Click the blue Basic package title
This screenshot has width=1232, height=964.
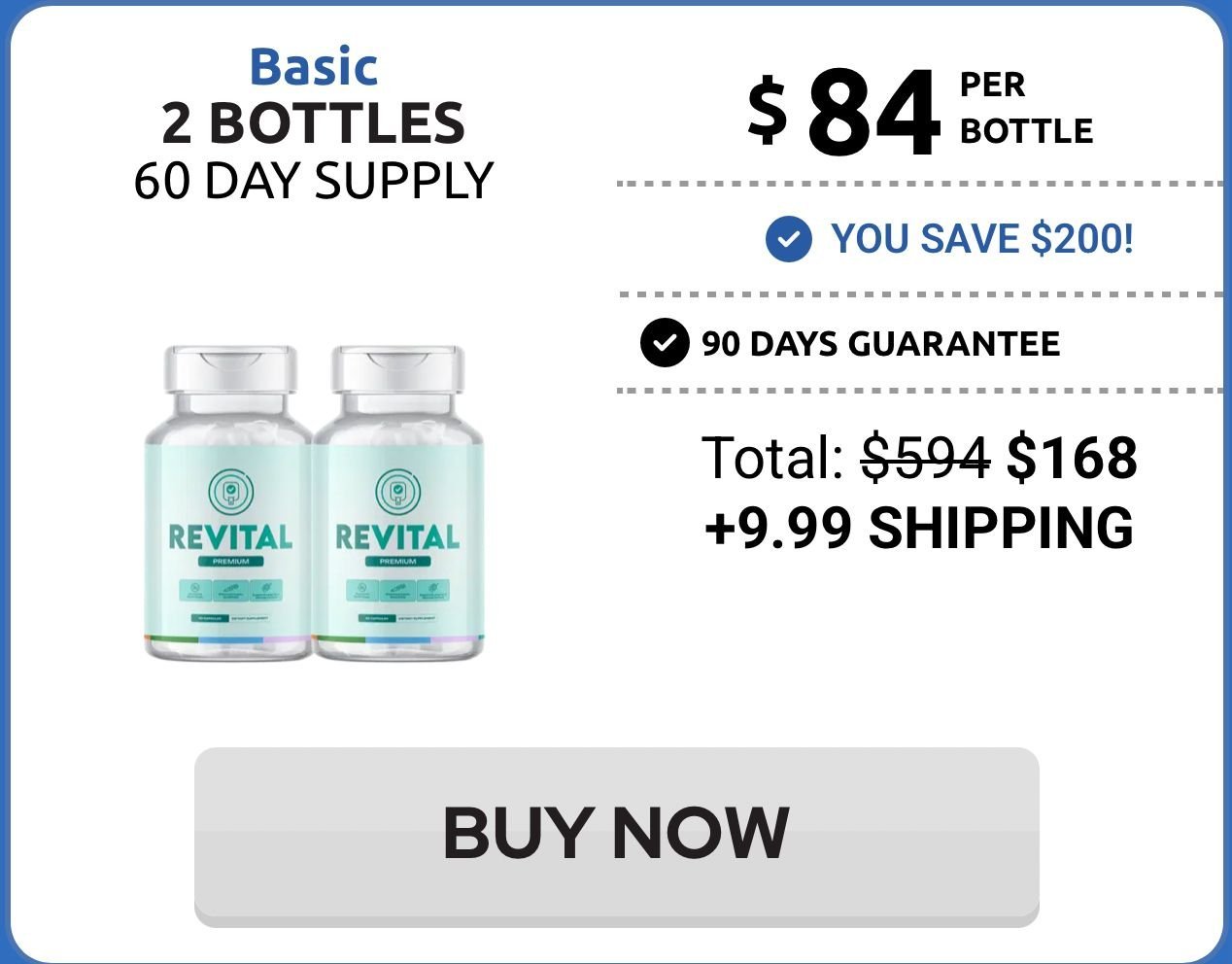314,67
